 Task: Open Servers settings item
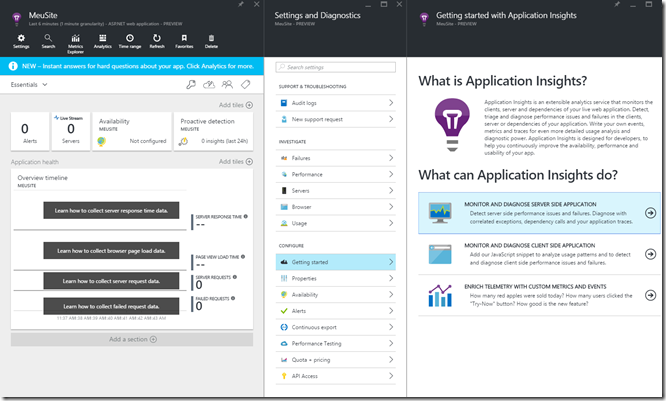pyautogui.click(x=336, y=191)
